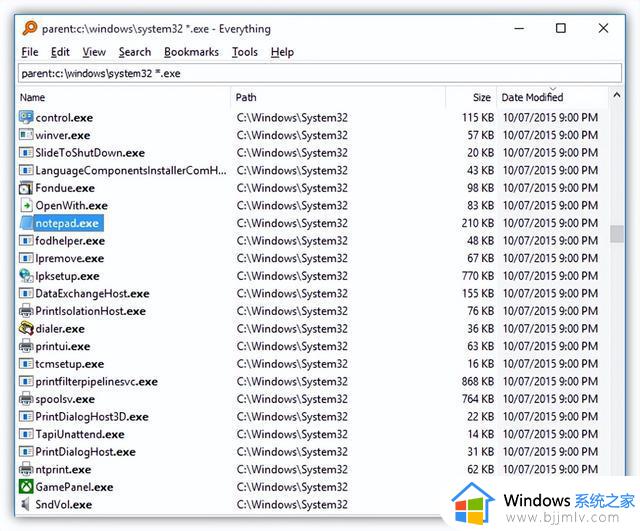The width and height of the screenshot is (640, 531).
Task: Click the GamePanel.exe Xbox icon
Action: tap(26, 487)
